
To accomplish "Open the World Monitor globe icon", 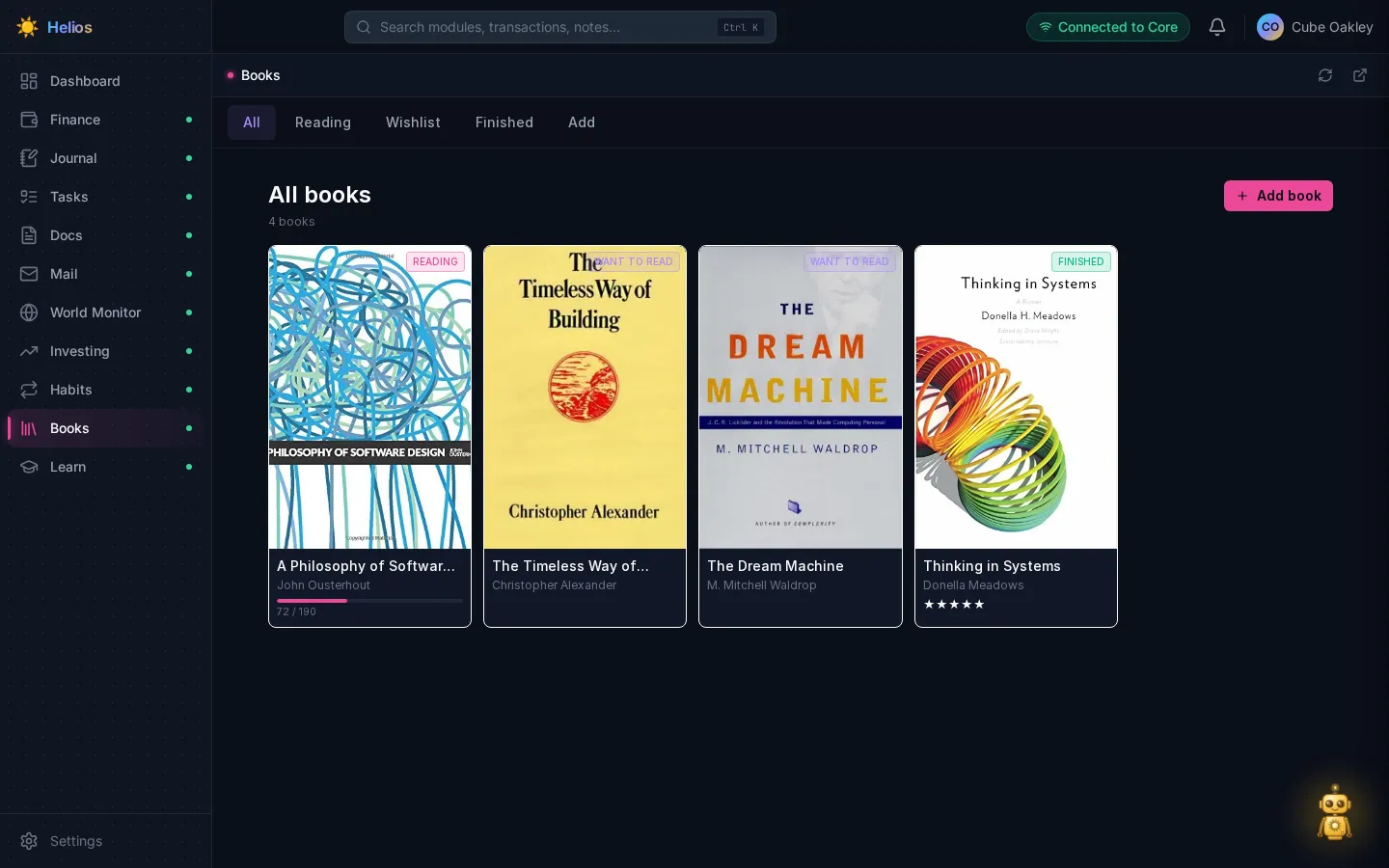I will point(29,312).
